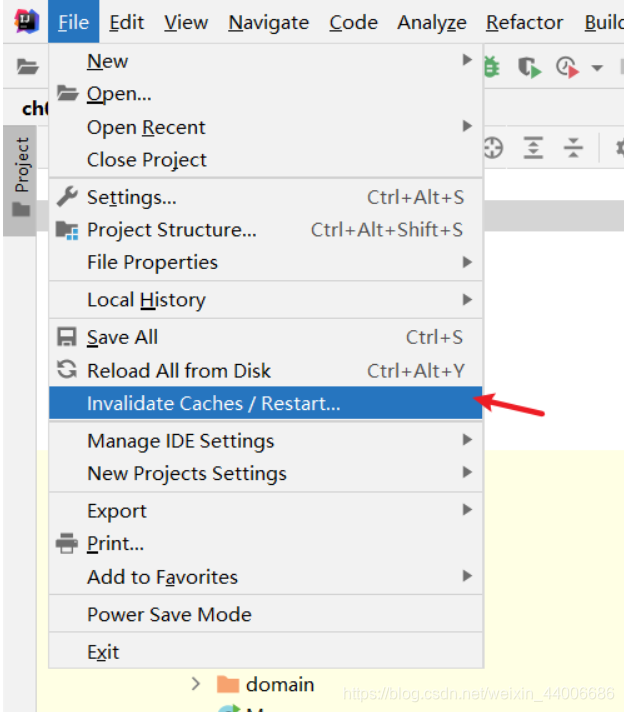Click the arrow next to New

click(467, 59)
